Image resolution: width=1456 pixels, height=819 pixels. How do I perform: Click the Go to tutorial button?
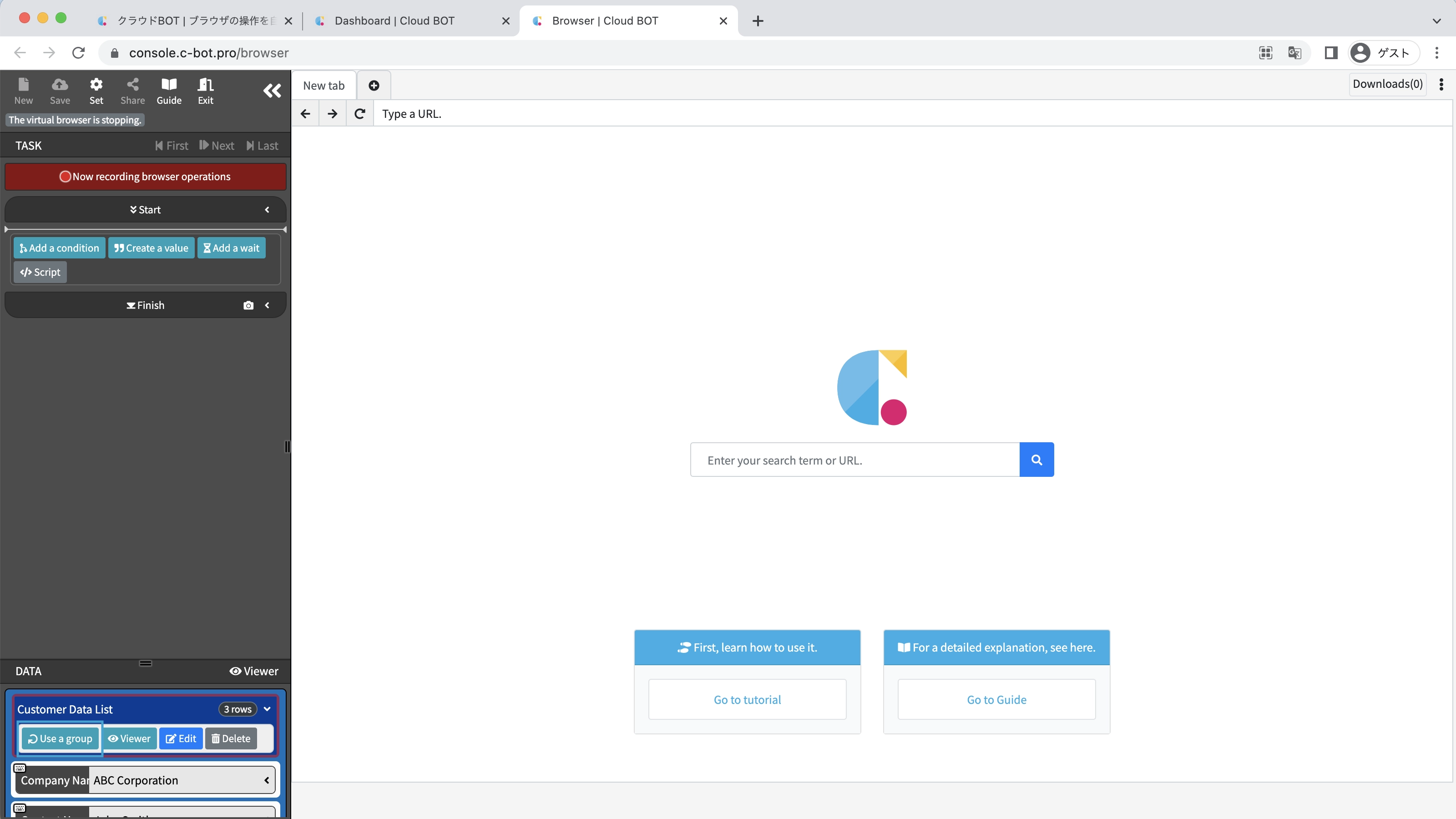click(747, 700)
